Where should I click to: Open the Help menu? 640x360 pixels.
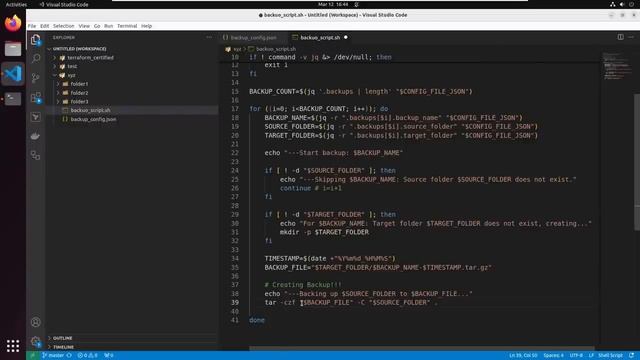(147, 26)
